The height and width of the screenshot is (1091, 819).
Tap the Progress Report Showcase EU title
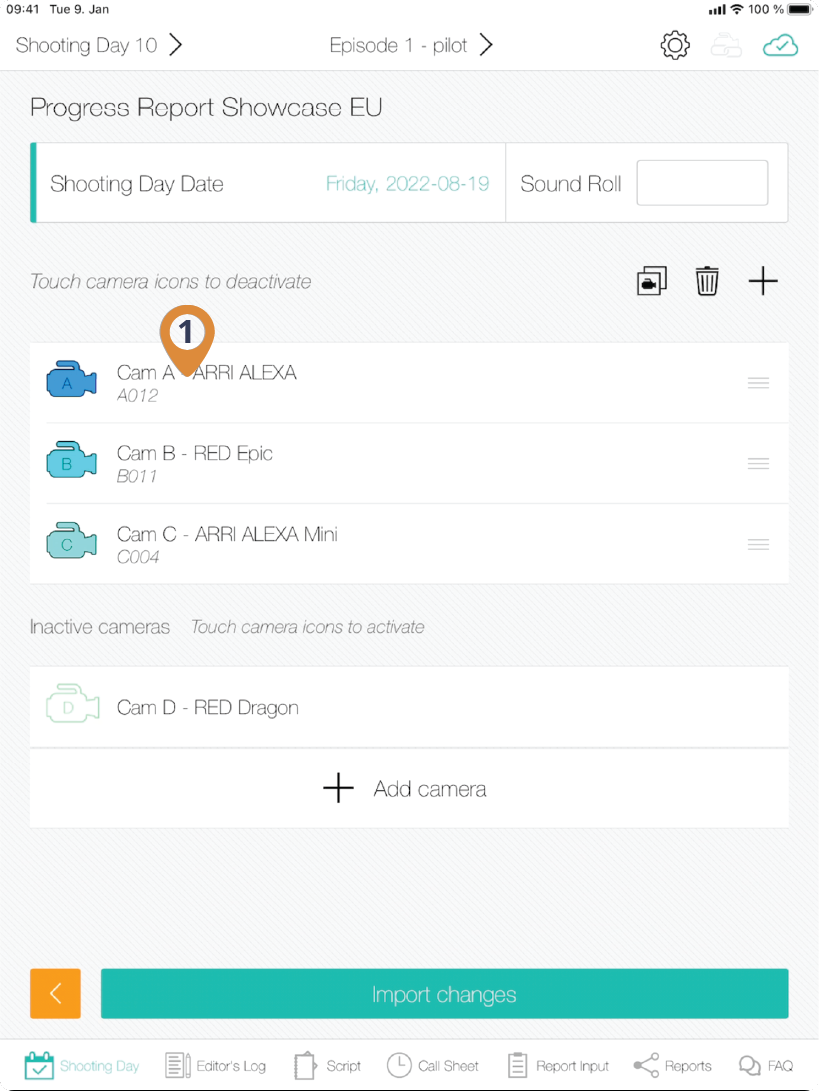pyautogui.click(x=206, y=108)
